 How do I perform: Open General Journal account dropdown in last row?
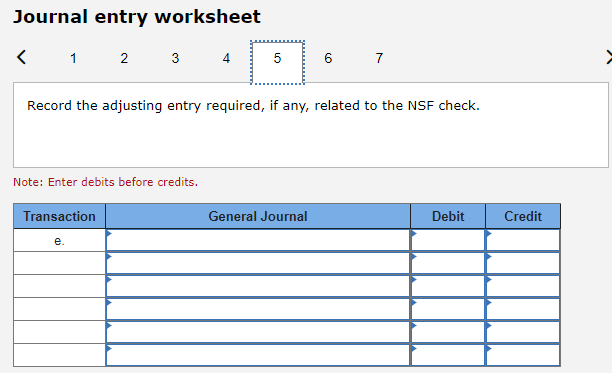[x=258, y=355]
